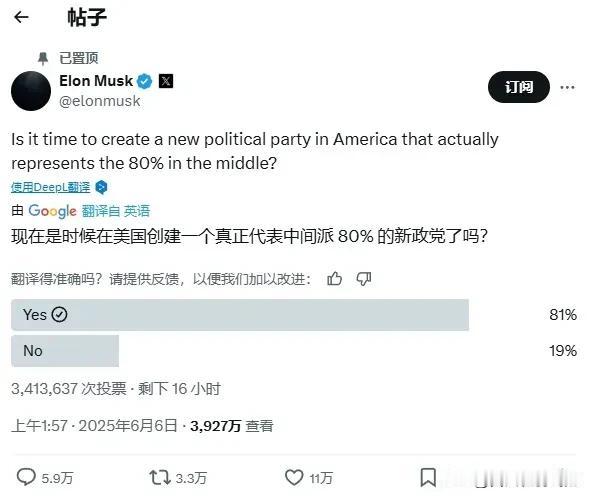Bookmark this post

pos(428,477)
